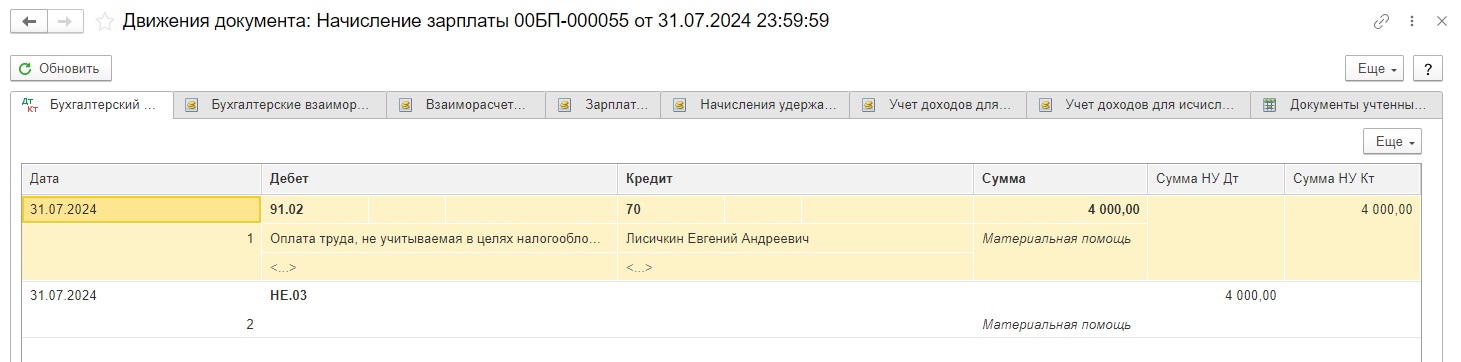Add document to favorites with star icon

pyautogui.click(x=104, y=21)
